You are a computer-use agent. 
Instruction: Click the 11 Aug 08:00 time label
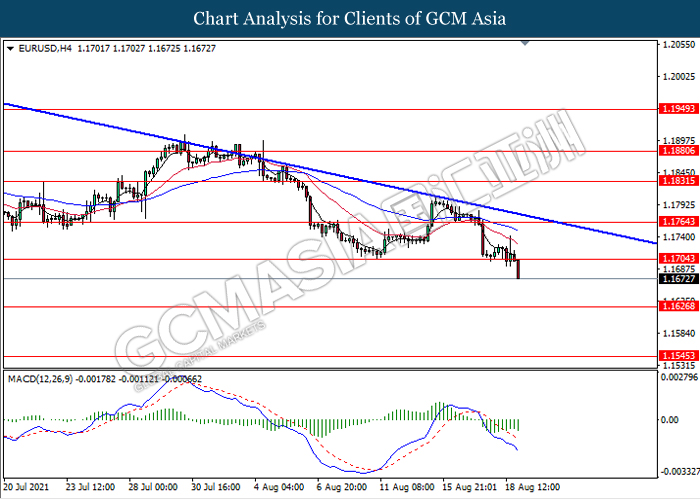[407, 487]
